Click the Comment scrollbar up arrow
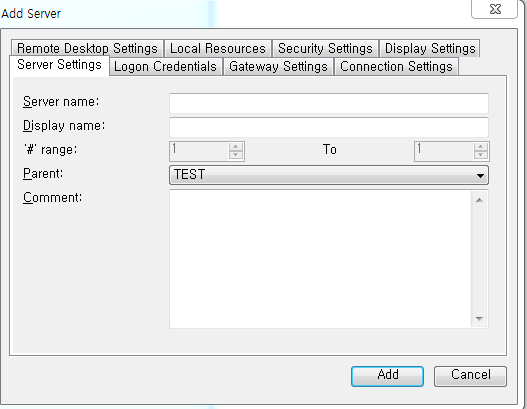 (x=480, y=200)
